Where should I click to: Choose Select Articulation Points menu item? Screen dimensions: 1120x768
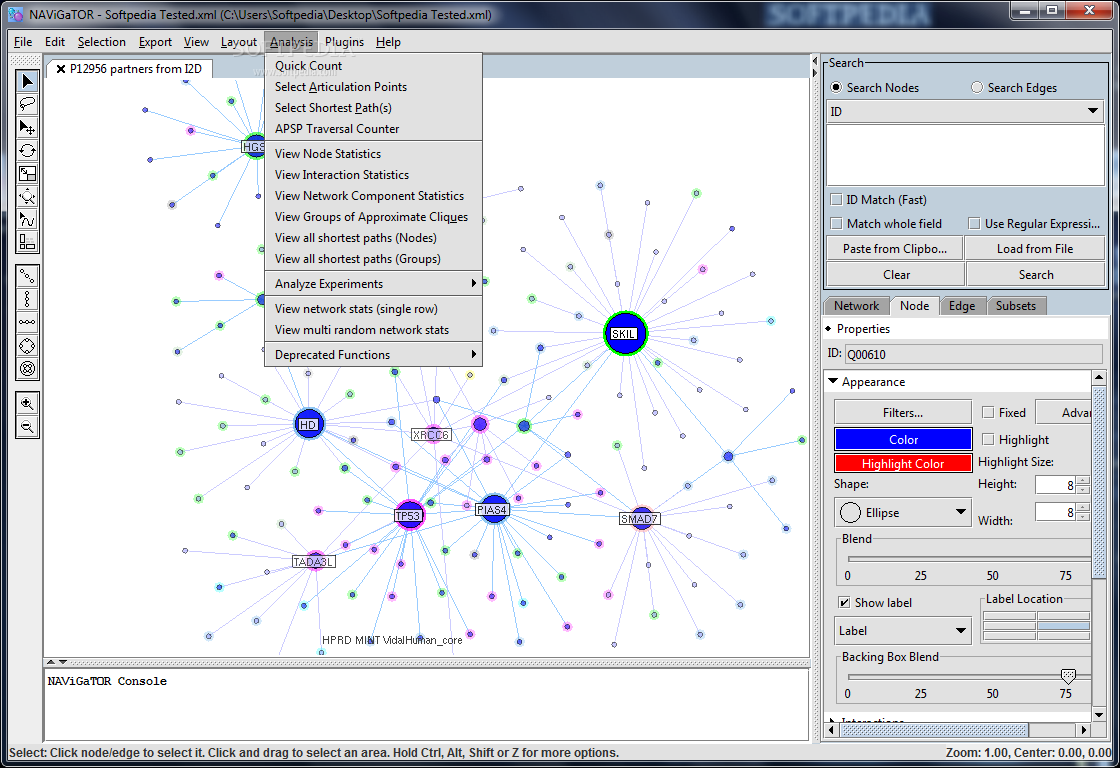point(374,86)
